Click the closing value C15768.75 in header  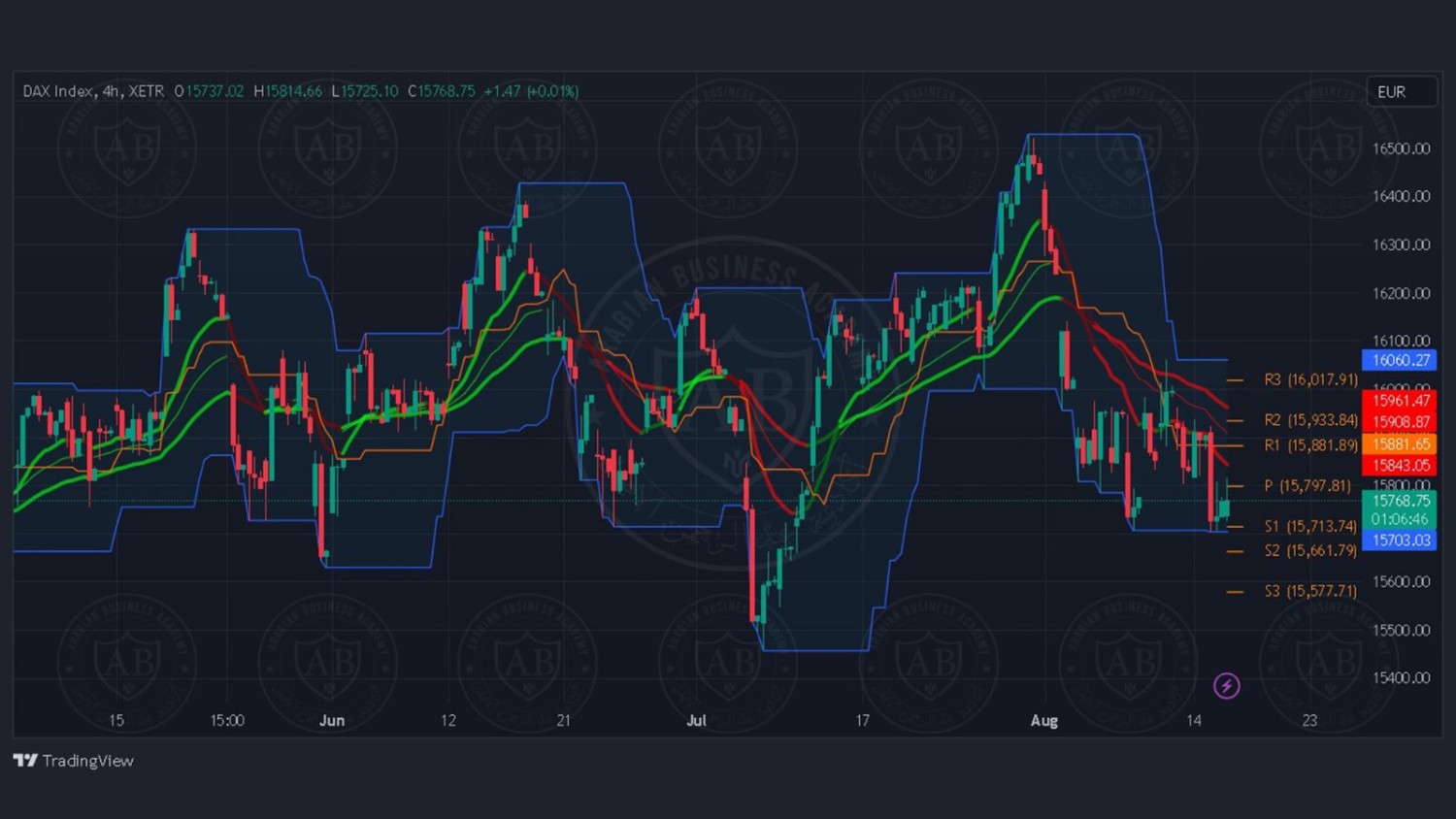[442, 91]
